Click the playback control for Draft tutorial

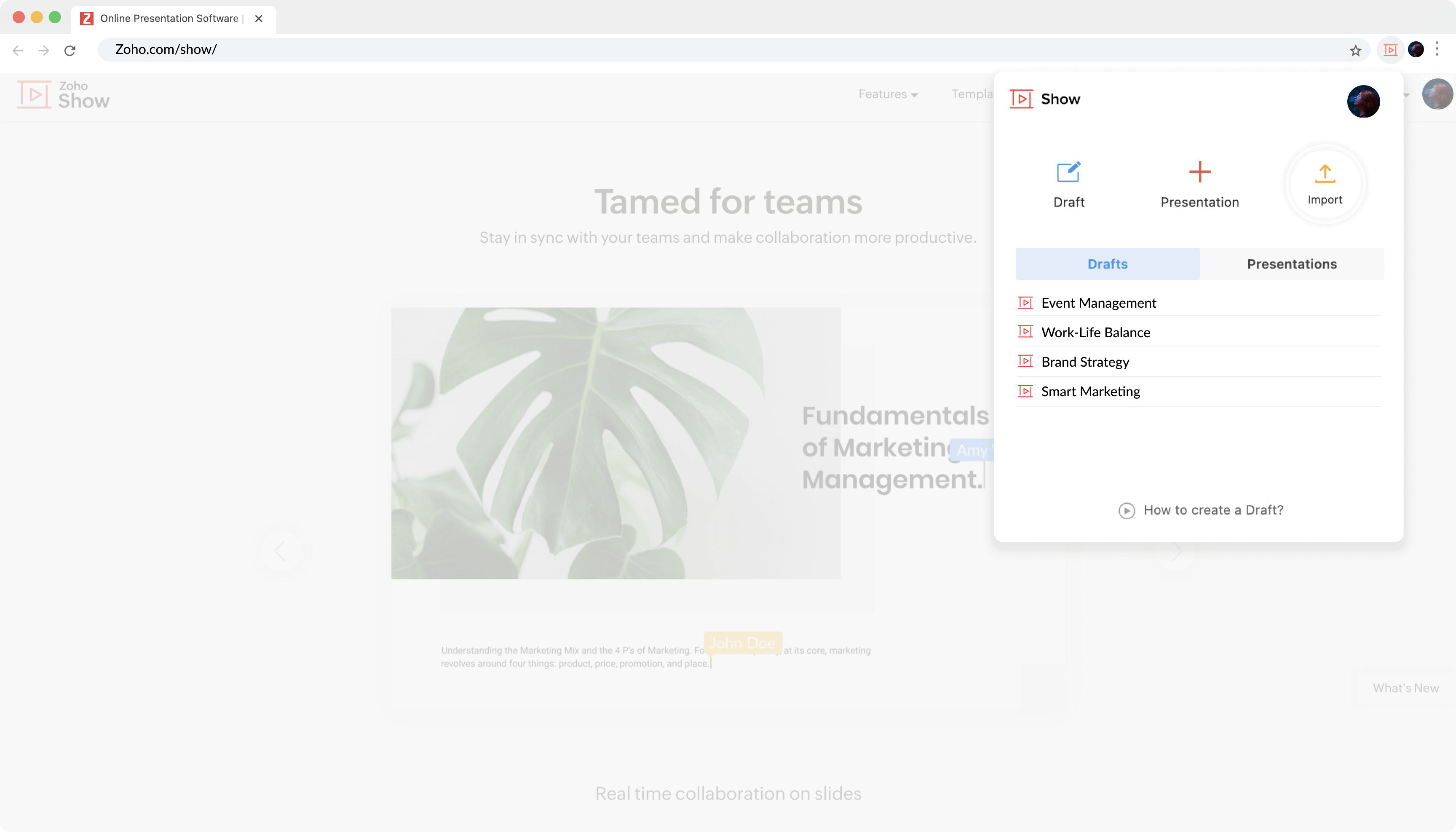(1127, 510)
